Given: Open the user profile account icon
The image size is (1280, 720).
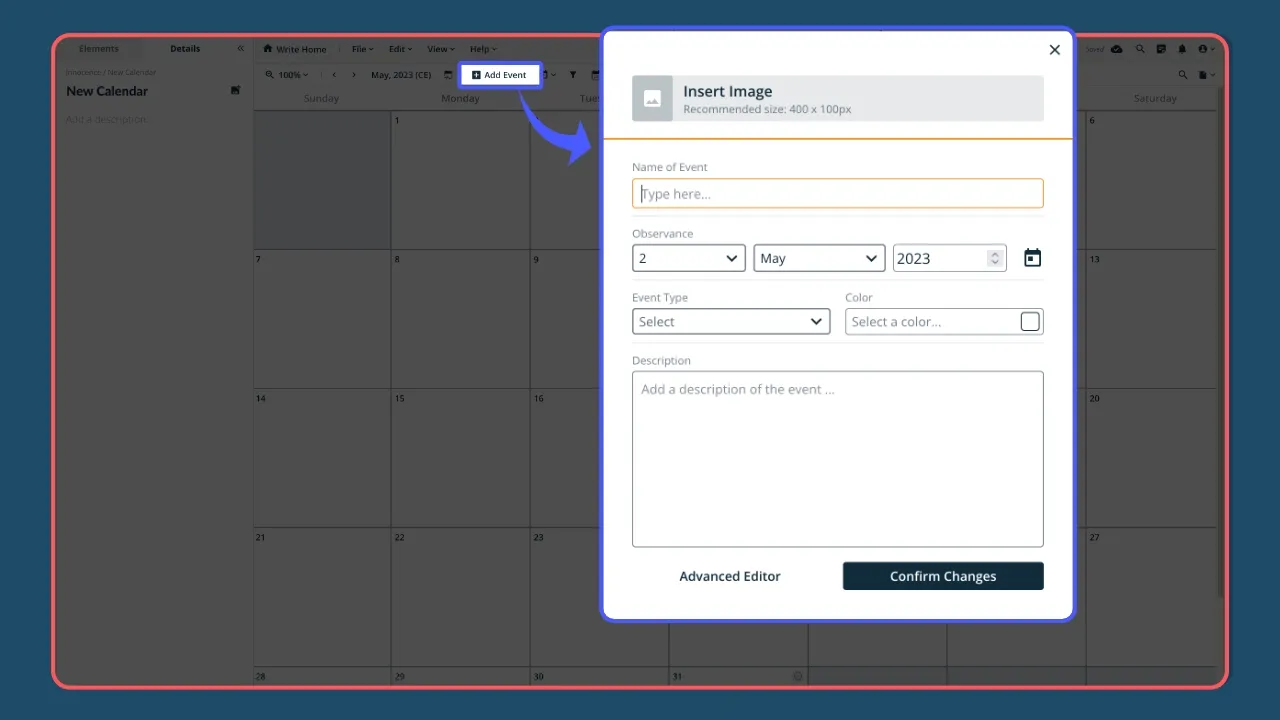Looking at the screenshot, I should (x=1203, y=49).
